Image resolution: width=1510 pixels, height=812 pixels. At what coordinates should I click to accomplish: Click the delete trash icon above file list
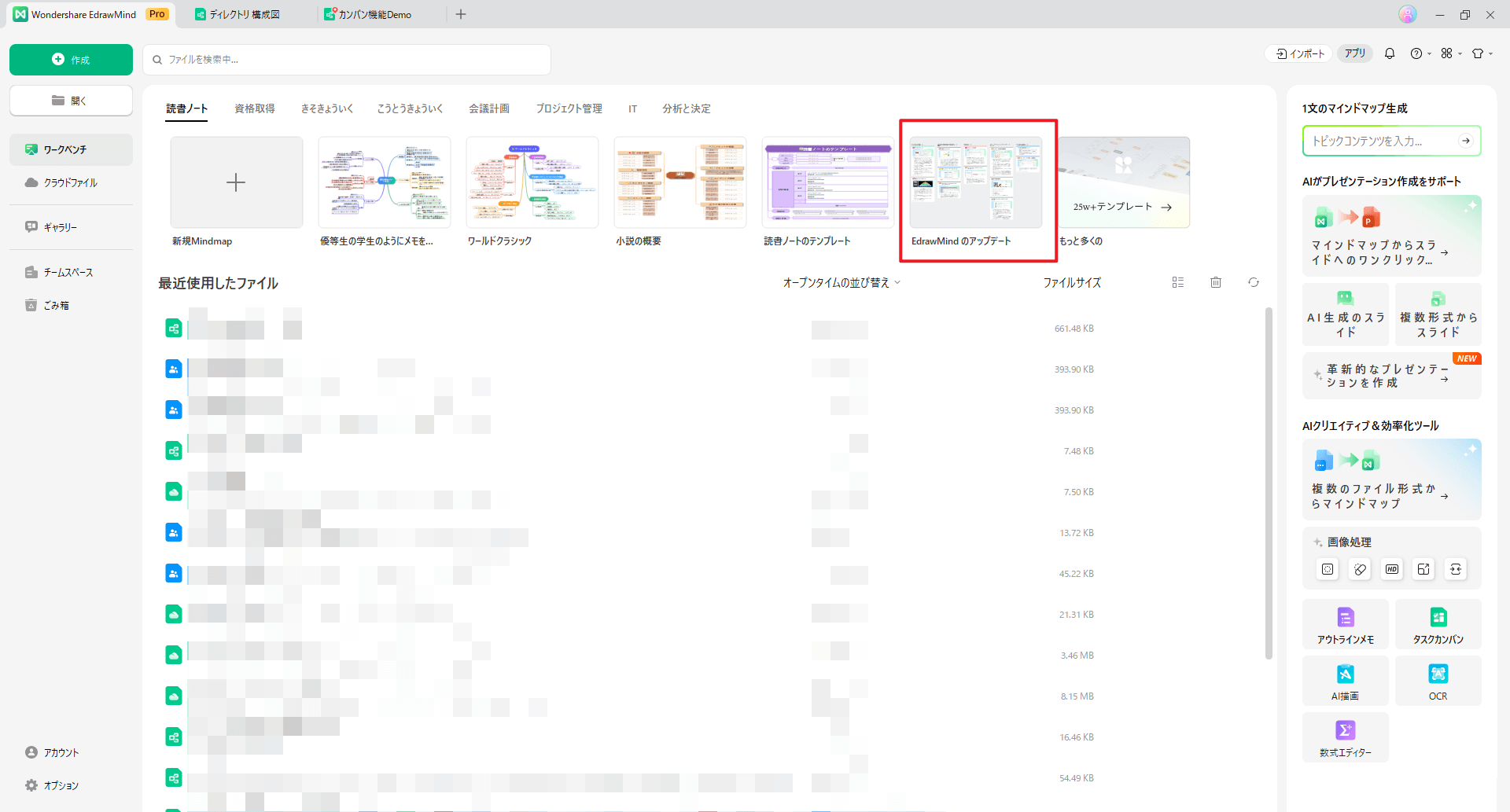1216,282
